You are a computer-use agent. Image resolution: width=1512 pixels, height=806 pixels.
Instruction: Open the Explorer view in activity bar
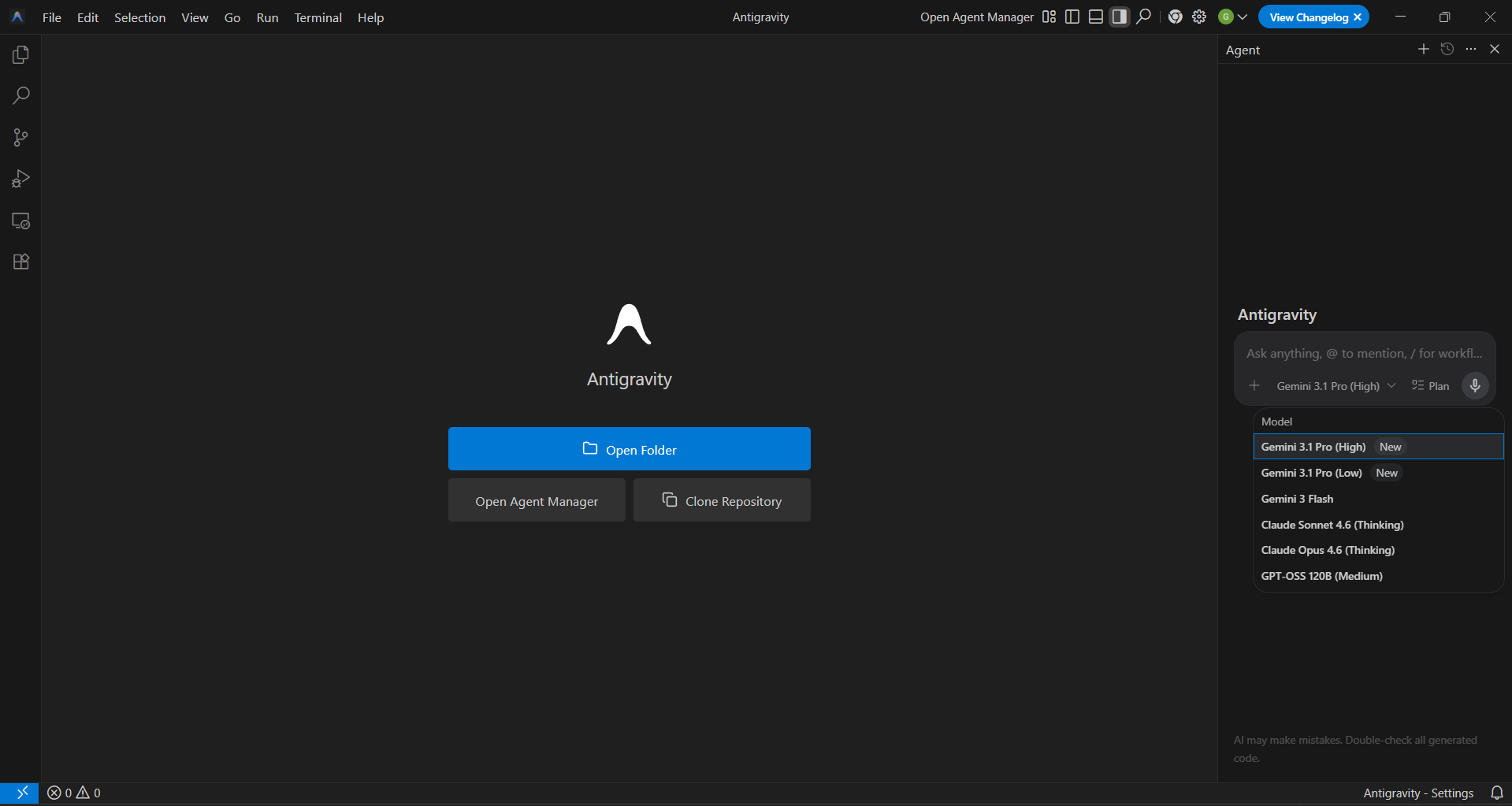(x=20, y=54)
